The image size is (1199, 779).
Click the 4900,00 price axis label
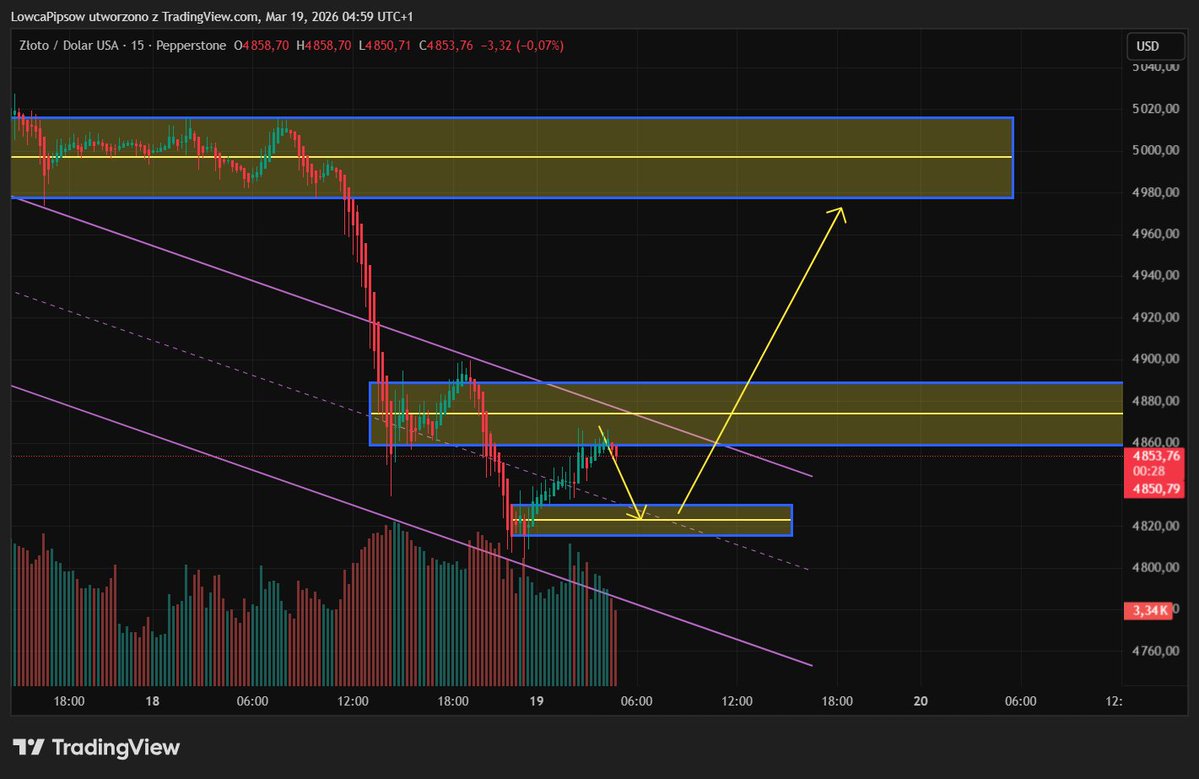(1155, 359)
